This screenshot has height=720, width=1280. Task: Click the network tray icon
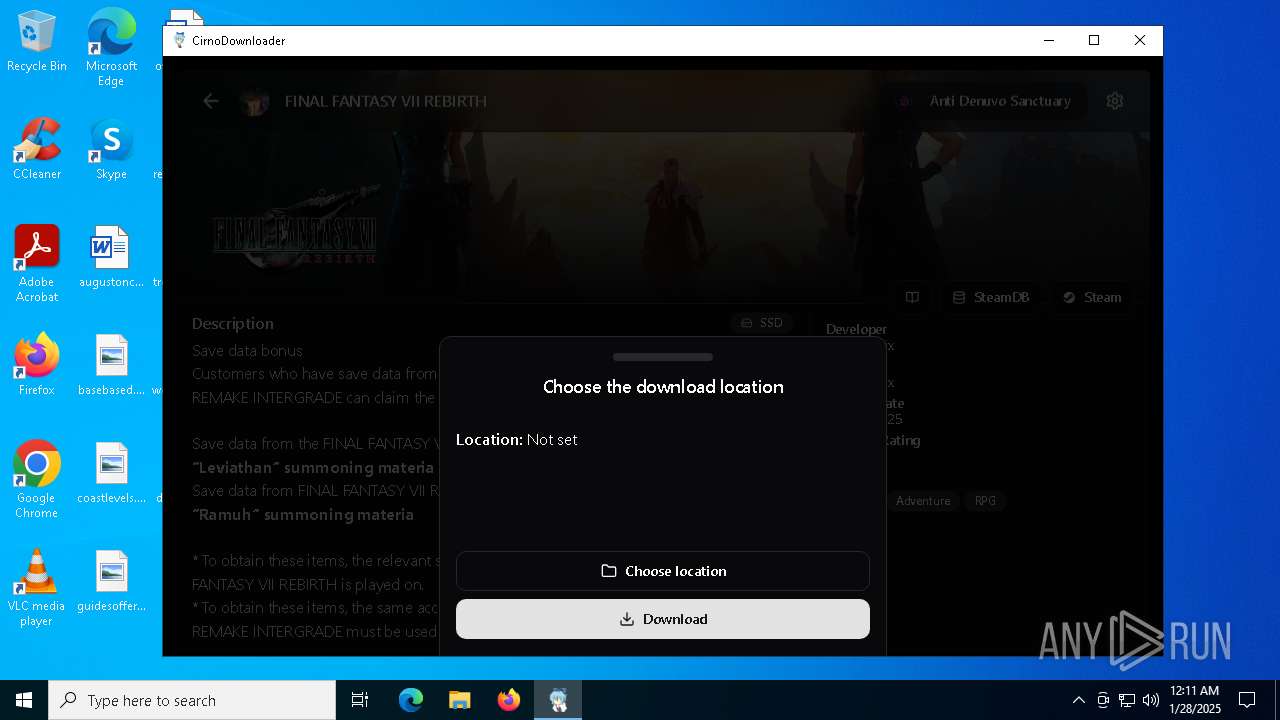click(x=1127, y=700)
